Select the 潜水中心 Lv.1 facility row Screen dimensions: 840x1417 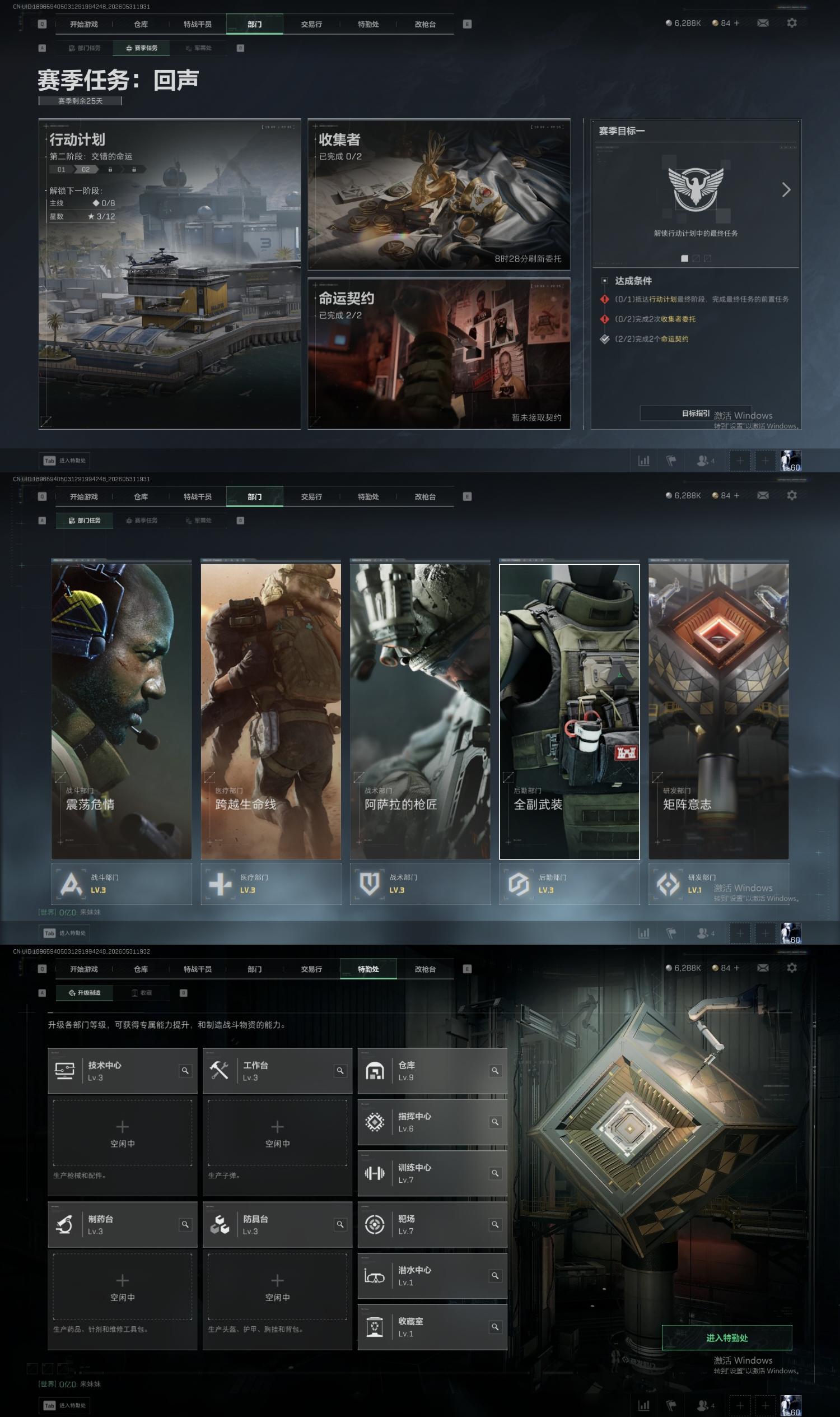click(432, 1275)
